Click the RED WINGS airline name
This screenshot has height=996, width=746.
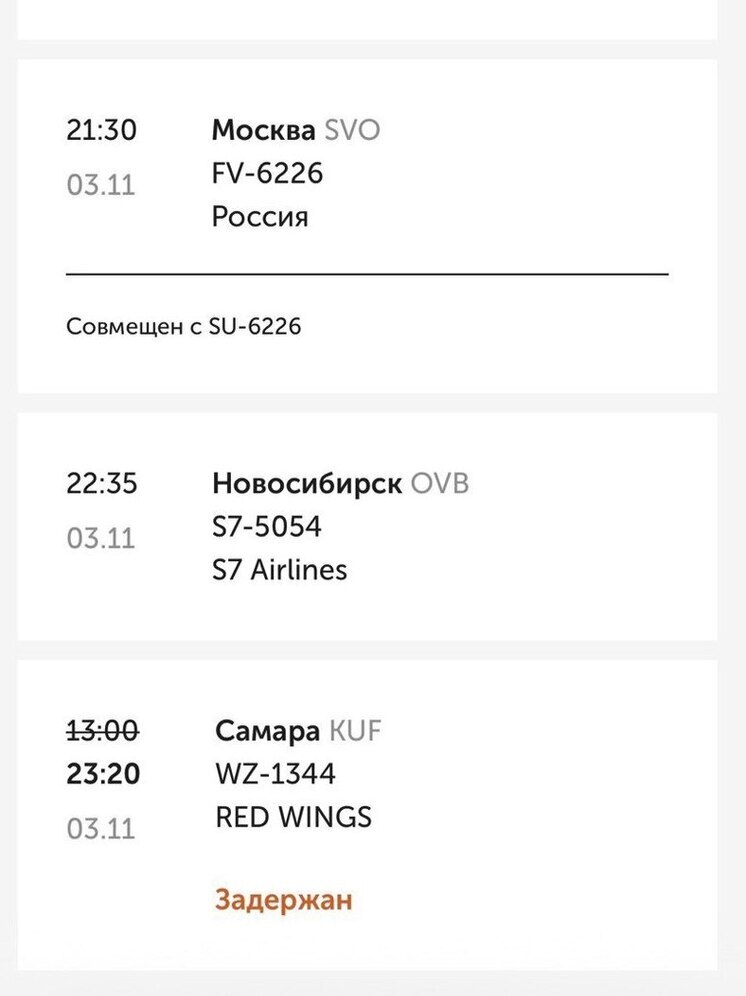[x=290, y=818]
